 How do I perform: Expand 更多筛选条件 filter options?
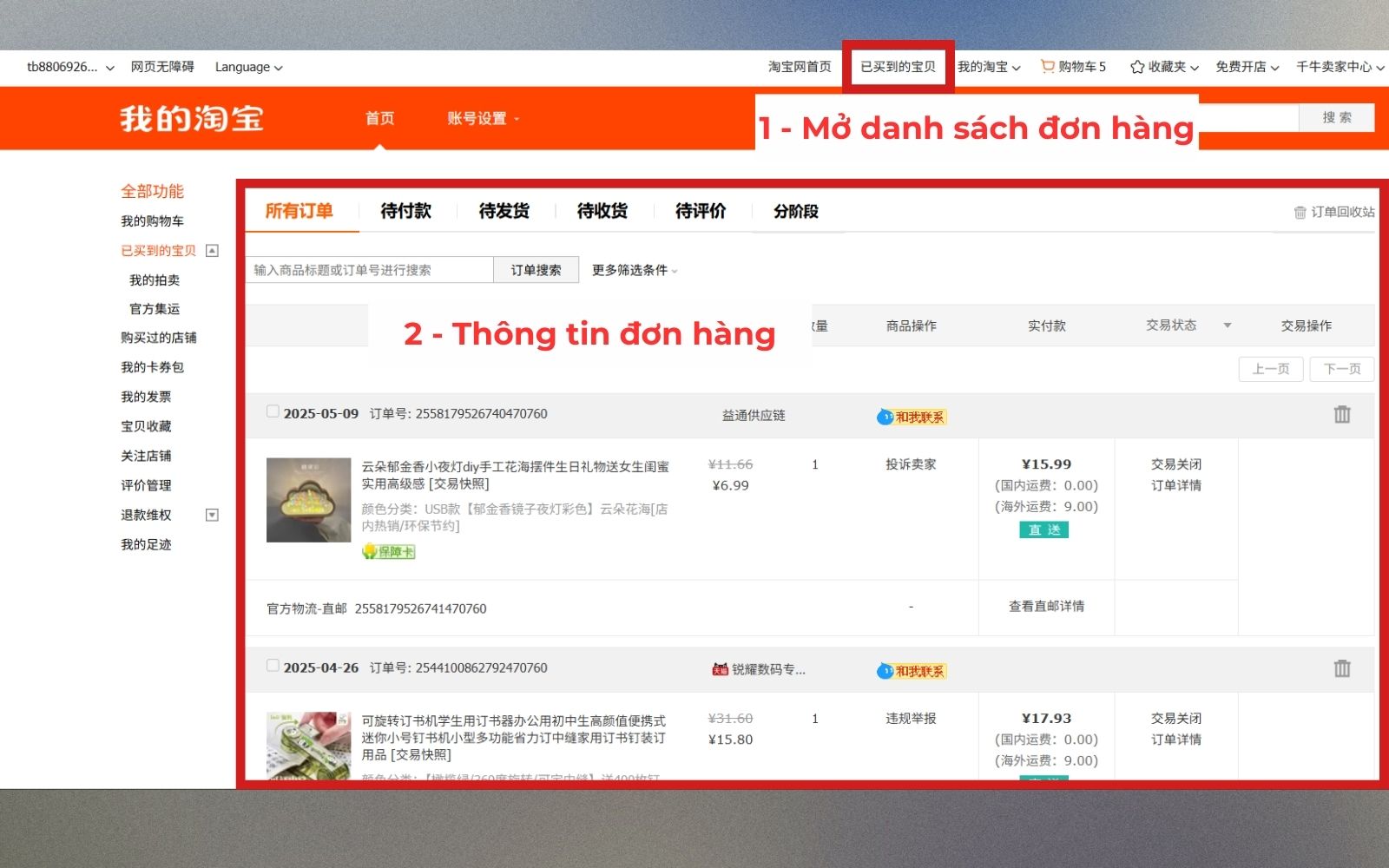635,270
